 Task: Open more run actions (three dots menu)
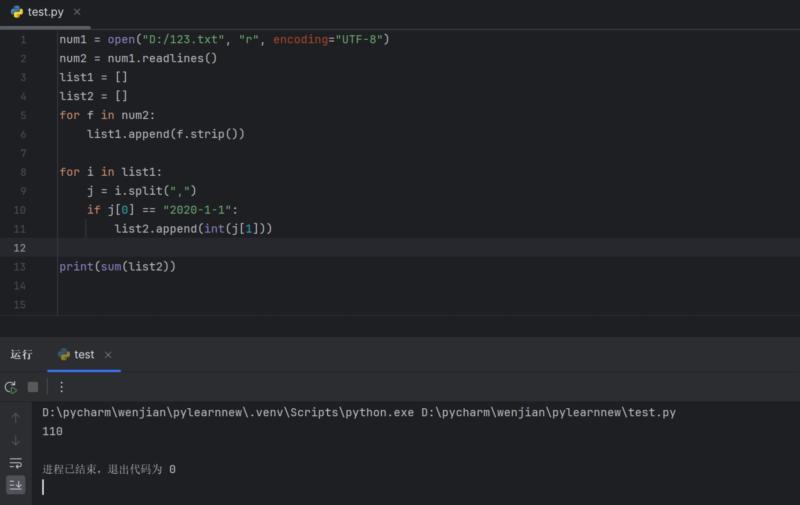(x=61, y=387)
